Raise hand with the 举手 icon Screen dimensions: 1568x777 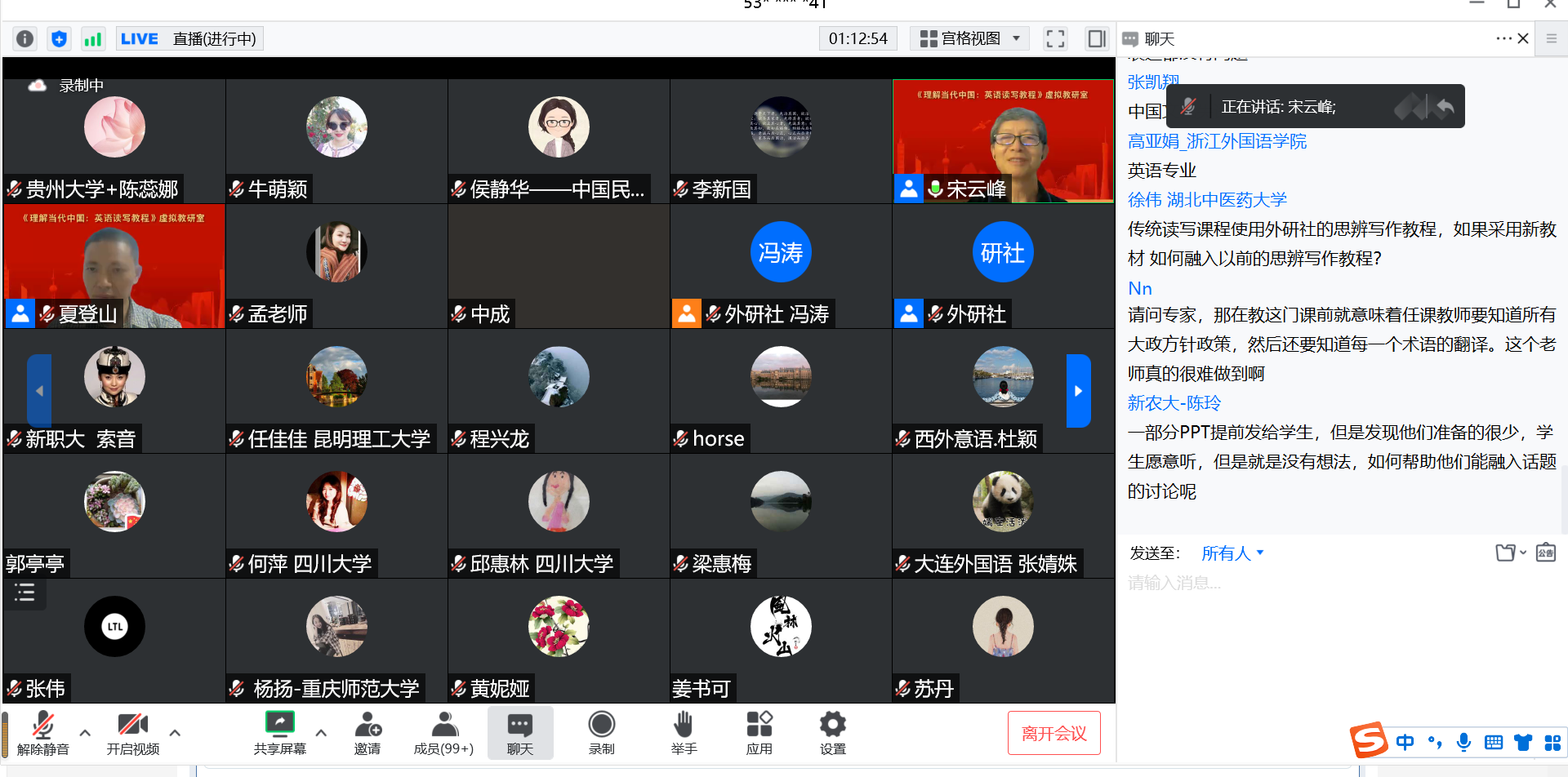coord(684,732)
